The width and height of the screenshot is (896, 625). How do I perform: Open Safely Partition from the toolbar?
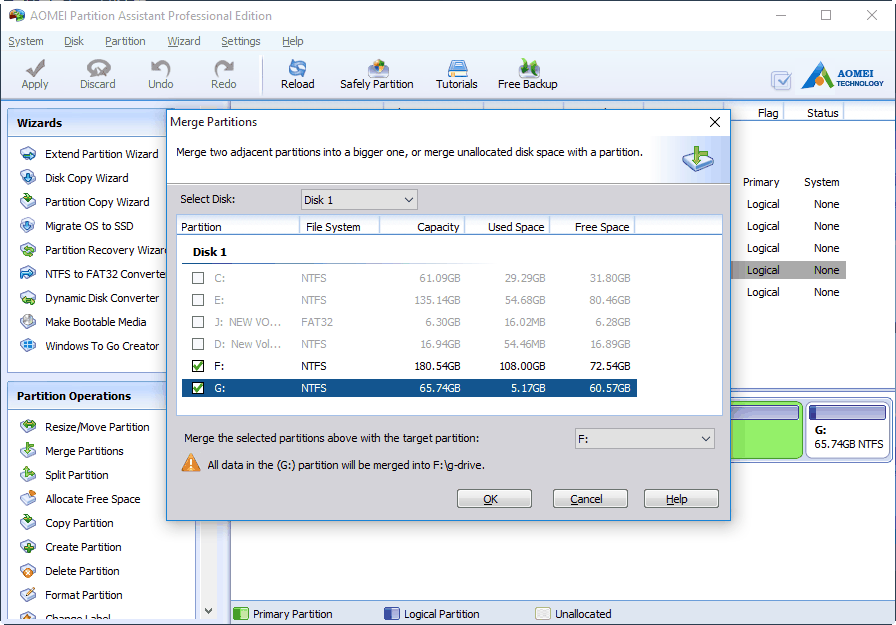pos(377,75)
